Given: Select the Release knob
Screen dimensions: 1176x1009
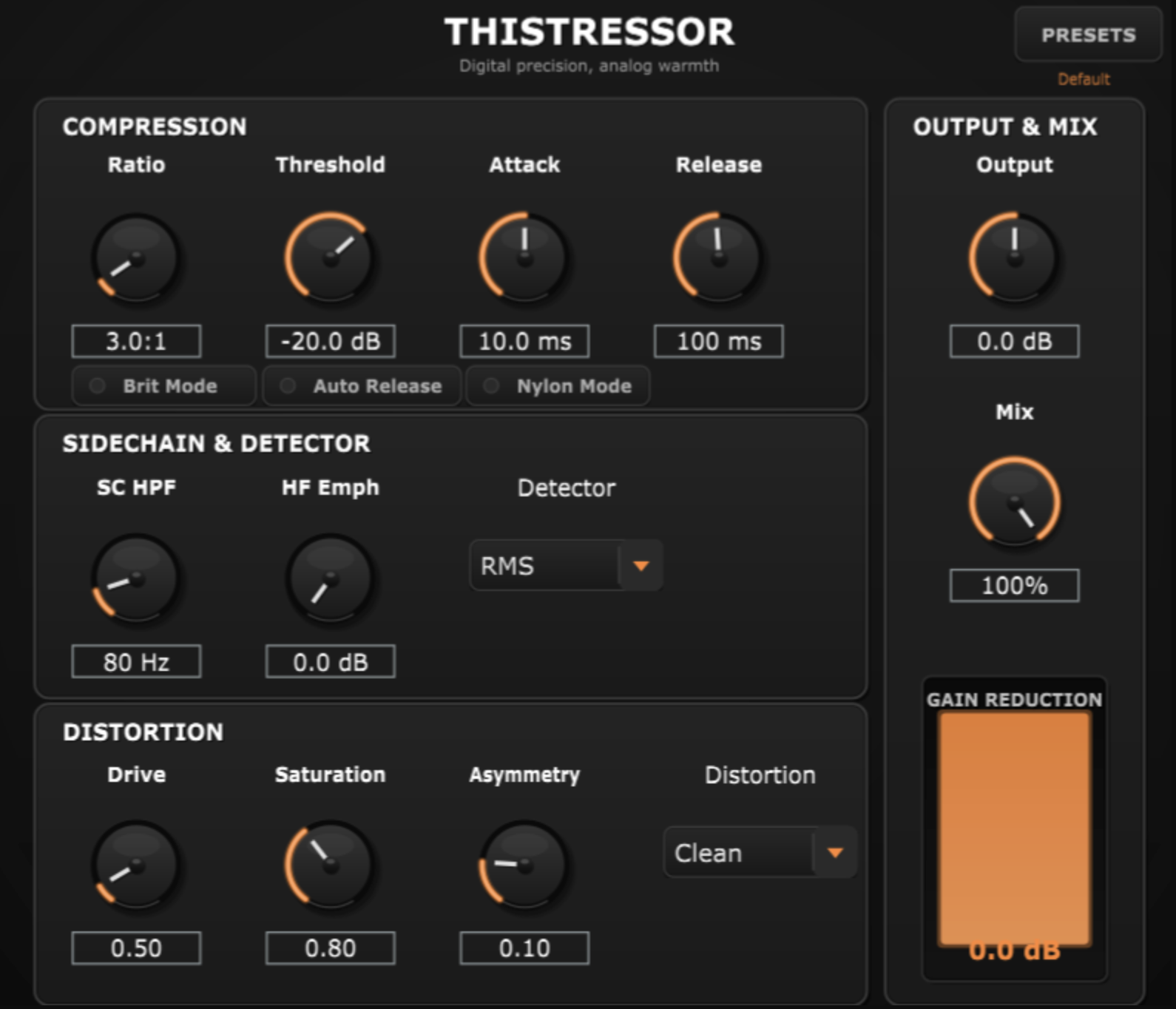Looking at the screenshot, I should pyautogui.click(x=718, y=258).
